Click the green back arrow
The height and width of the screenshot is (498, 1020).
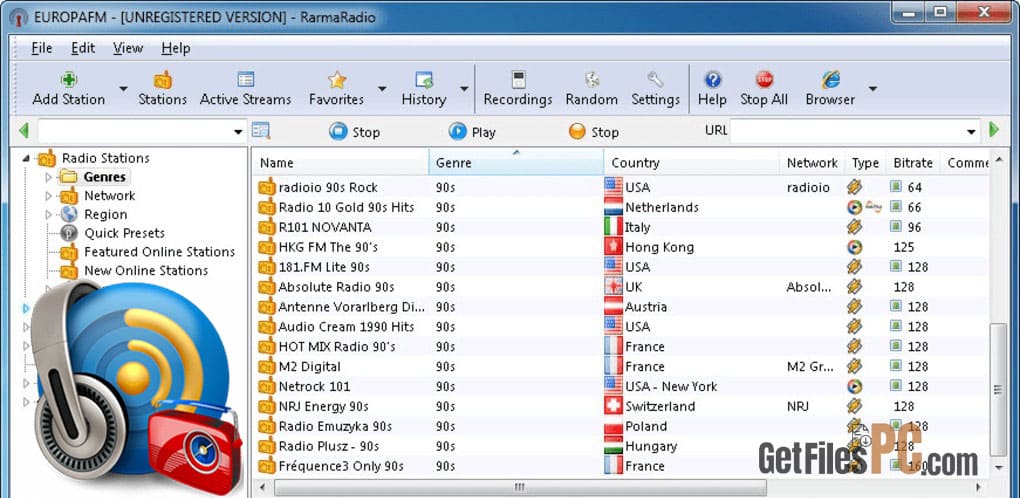24,131
